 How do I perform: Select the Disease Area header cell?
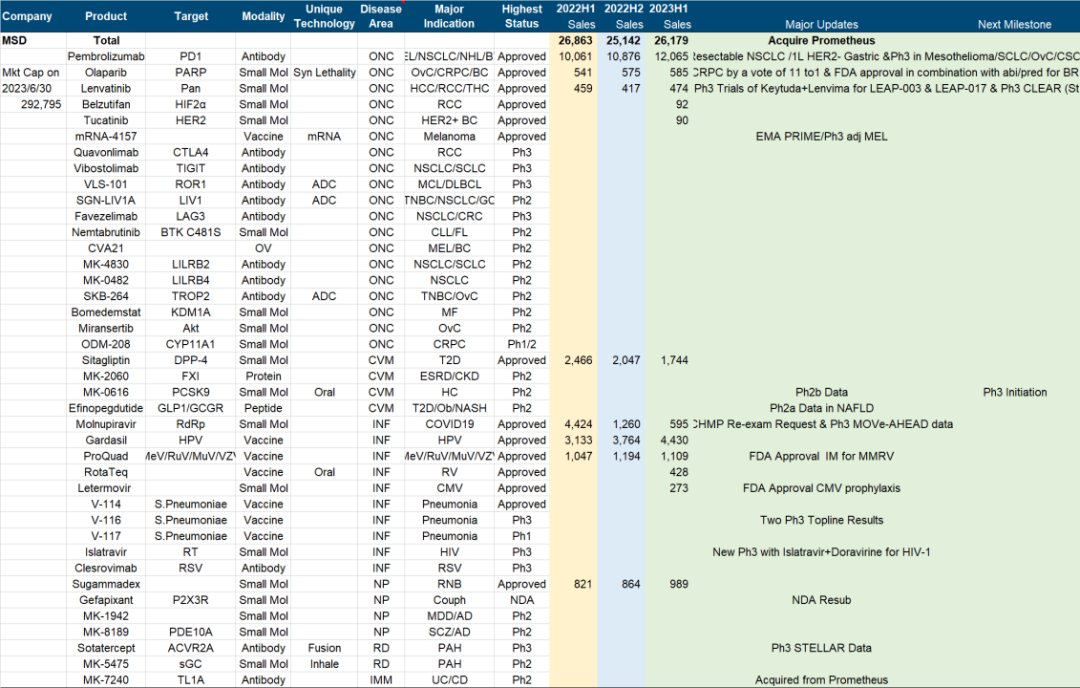pos(381,16)
